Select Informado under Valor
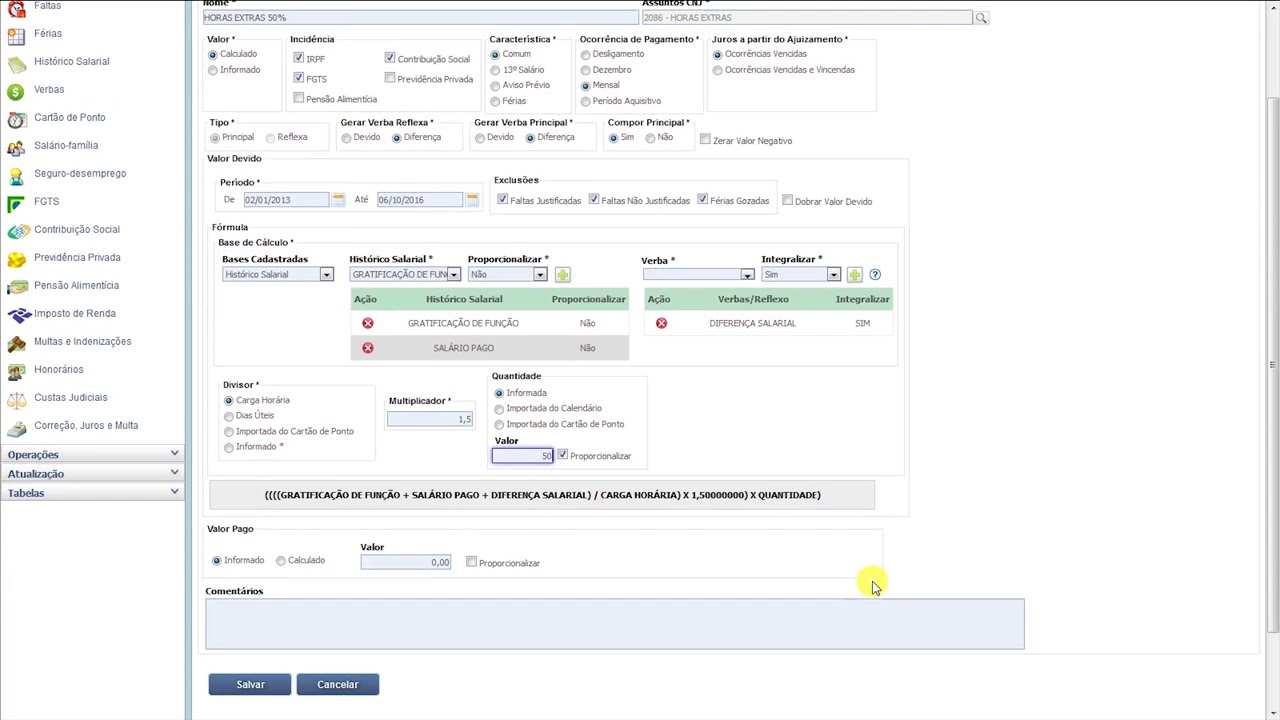Viewport: 1280px width, 720px height. pos(212,70)
